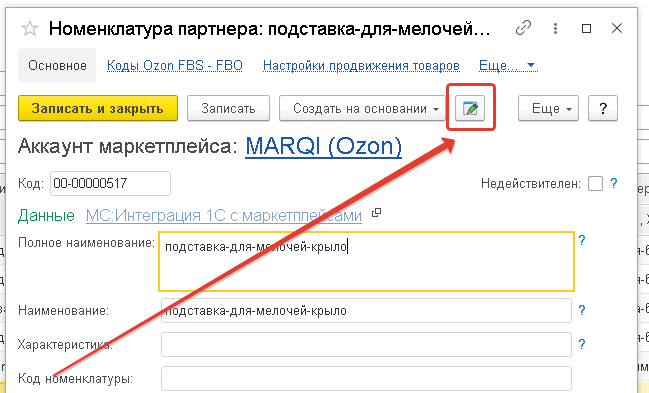Screen dimensions: 649x393
Task: Click the Записать button
Action: pos(228,108)
